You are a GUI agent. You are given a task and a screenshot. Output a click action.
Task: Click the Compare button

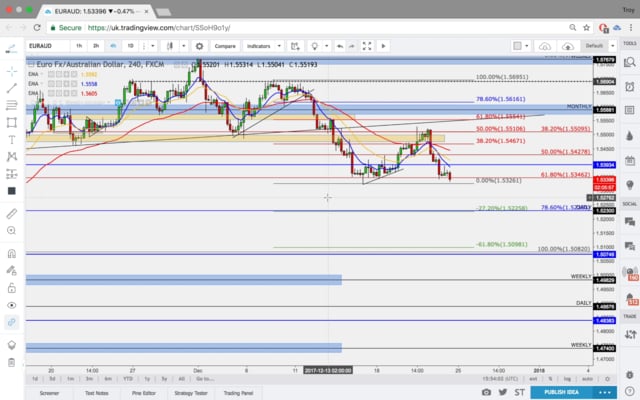click(224, 46)
